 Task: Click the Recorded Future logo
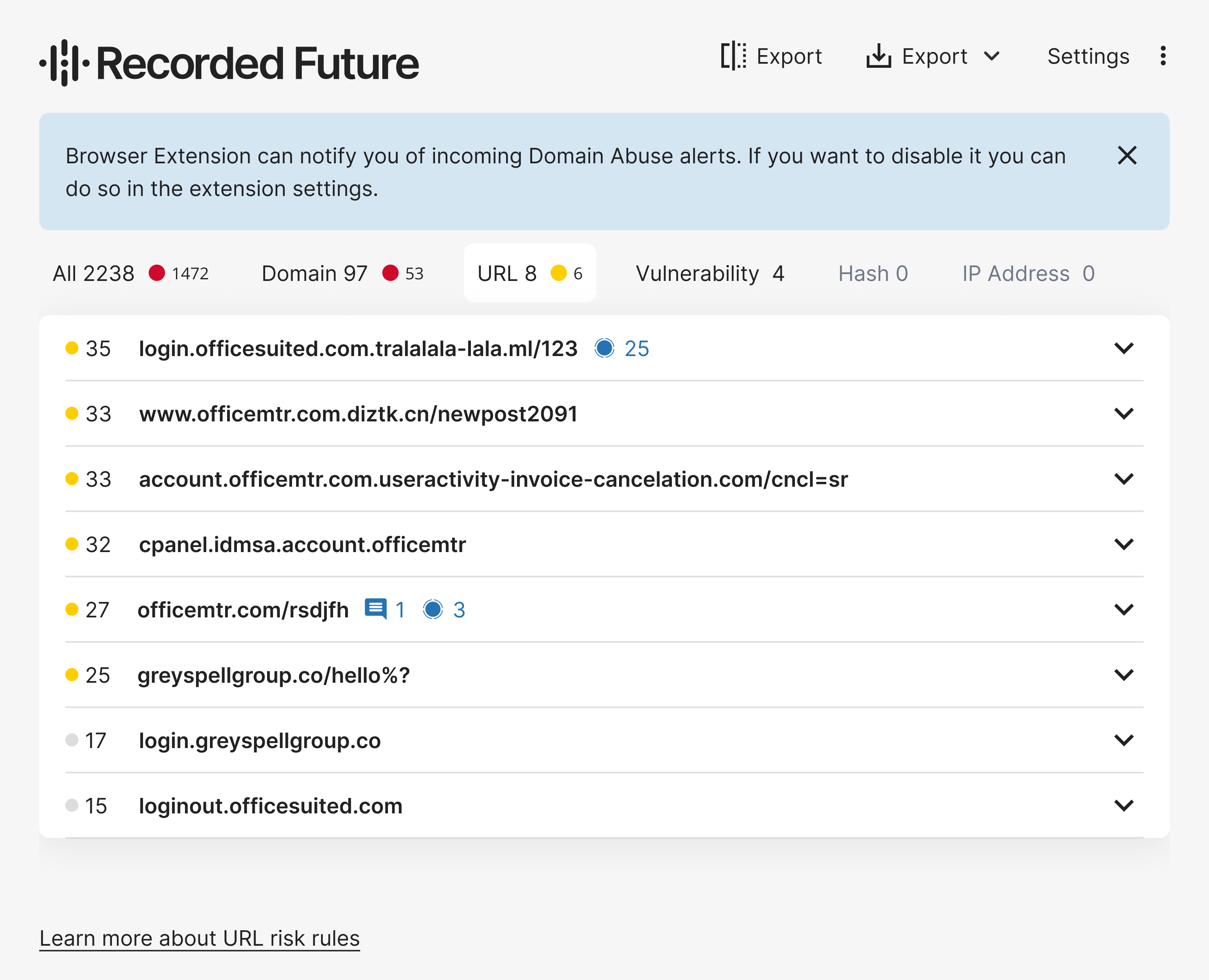pos(228,62)
